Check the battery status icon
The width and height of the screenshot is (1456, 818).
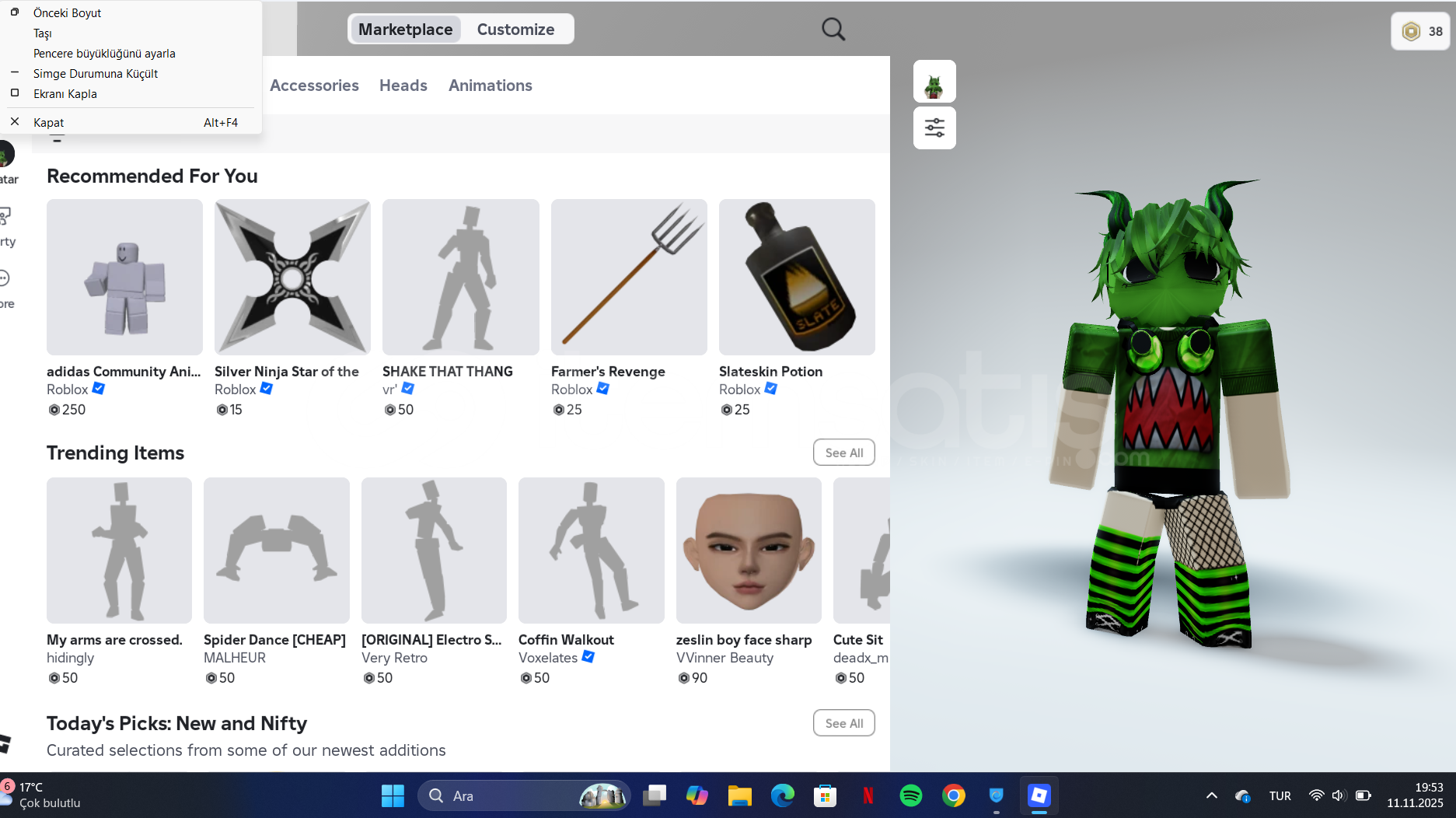[1363, 795]
